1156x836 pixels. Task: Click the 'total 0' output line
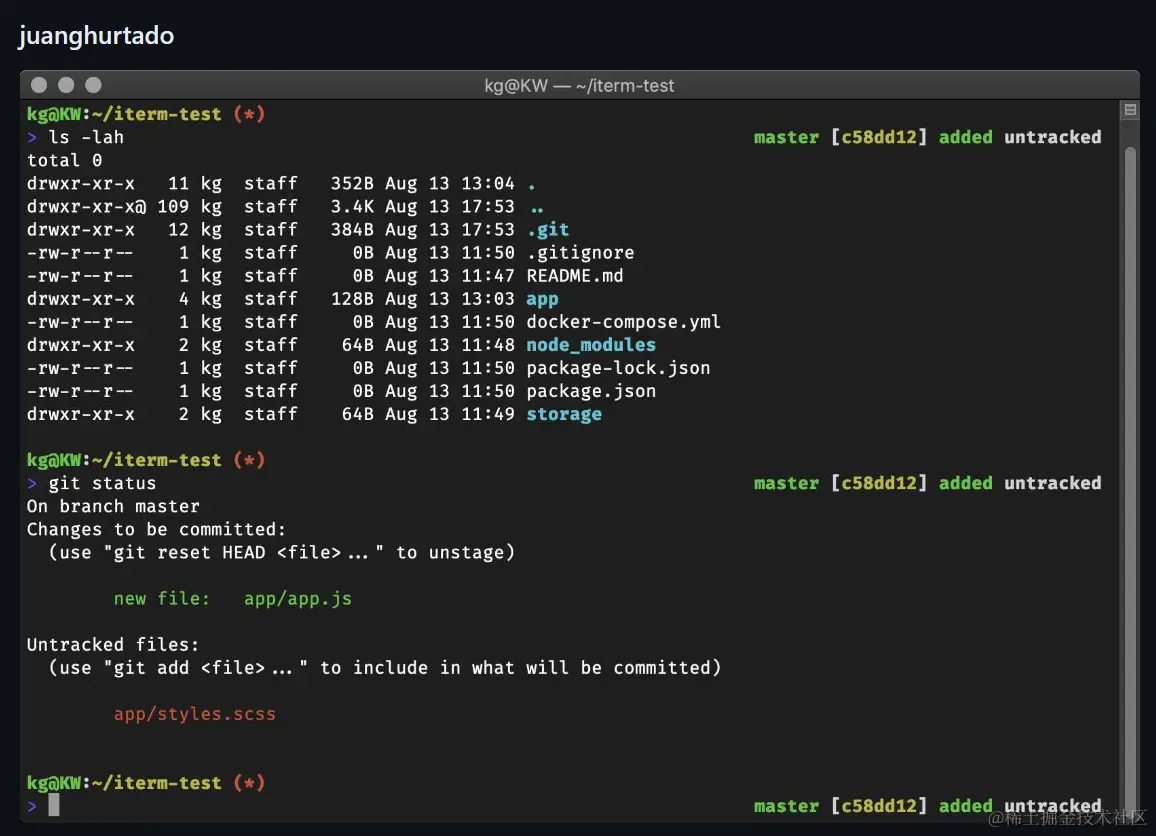pyautogui.click(x=64, y=160)
